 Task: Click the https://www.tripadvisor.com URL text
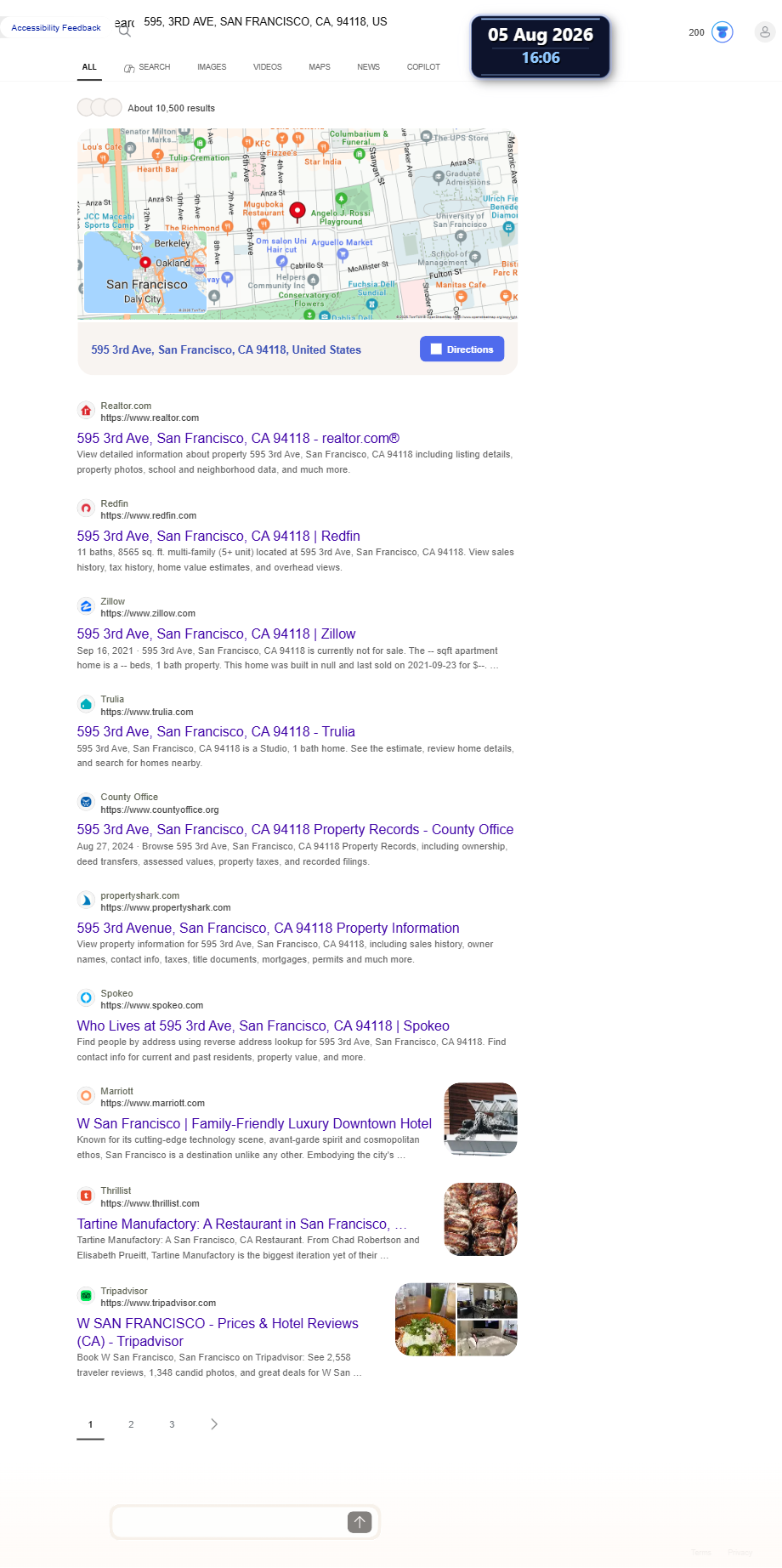click(158, 1304)
